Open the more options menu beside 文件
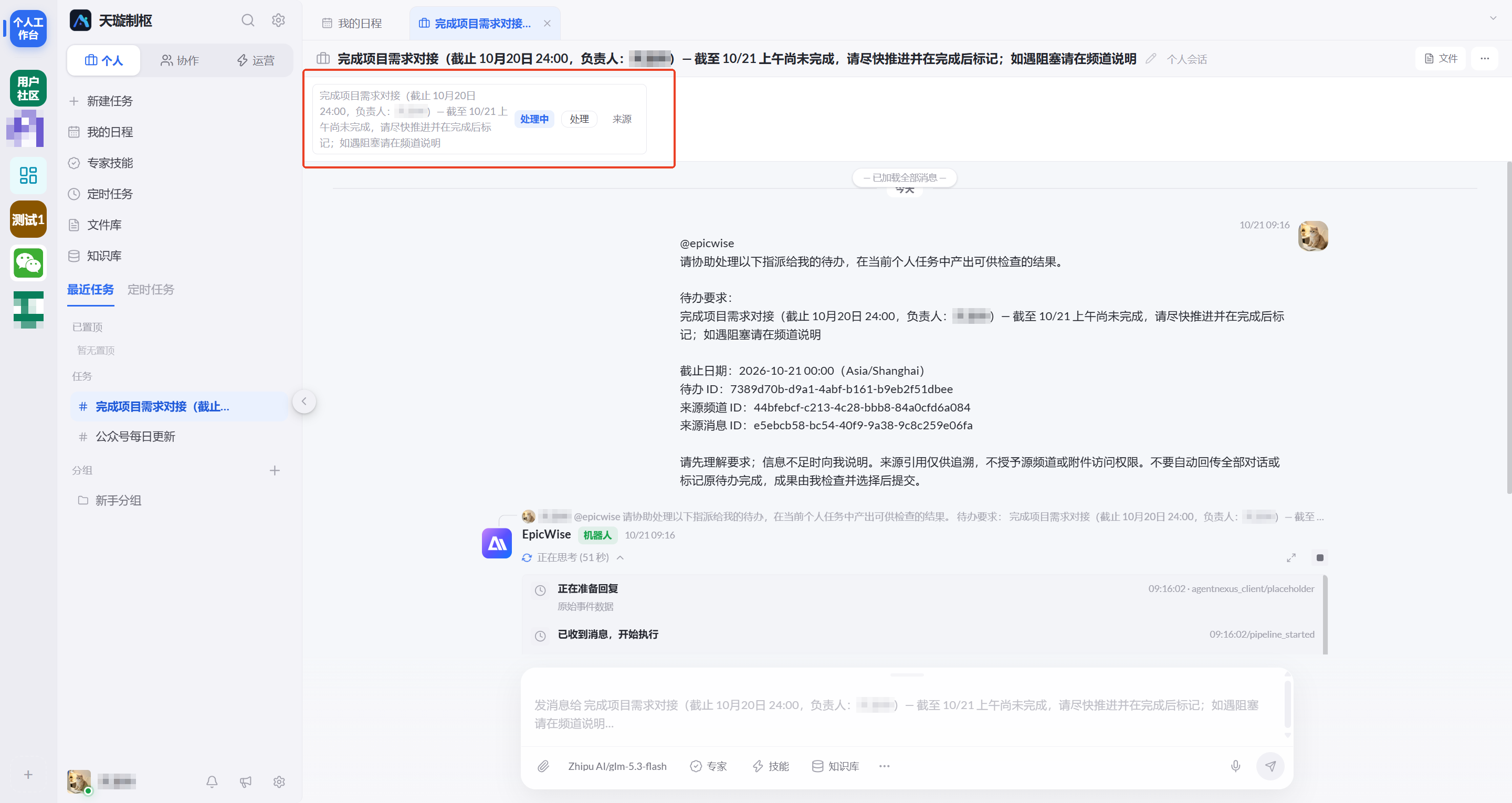1512x803 pixels. click(x=1484, y=59)
